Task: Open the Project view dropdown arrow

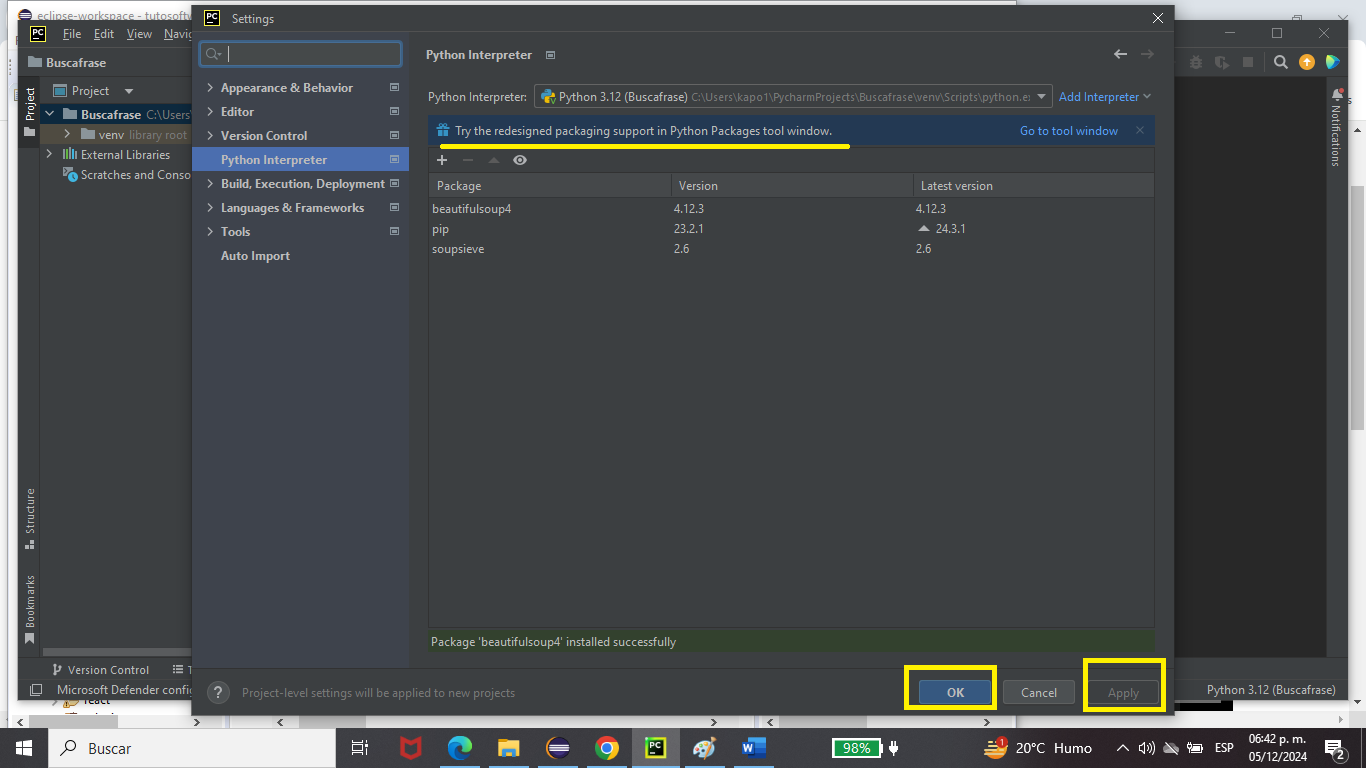Action: click(129, 91)
